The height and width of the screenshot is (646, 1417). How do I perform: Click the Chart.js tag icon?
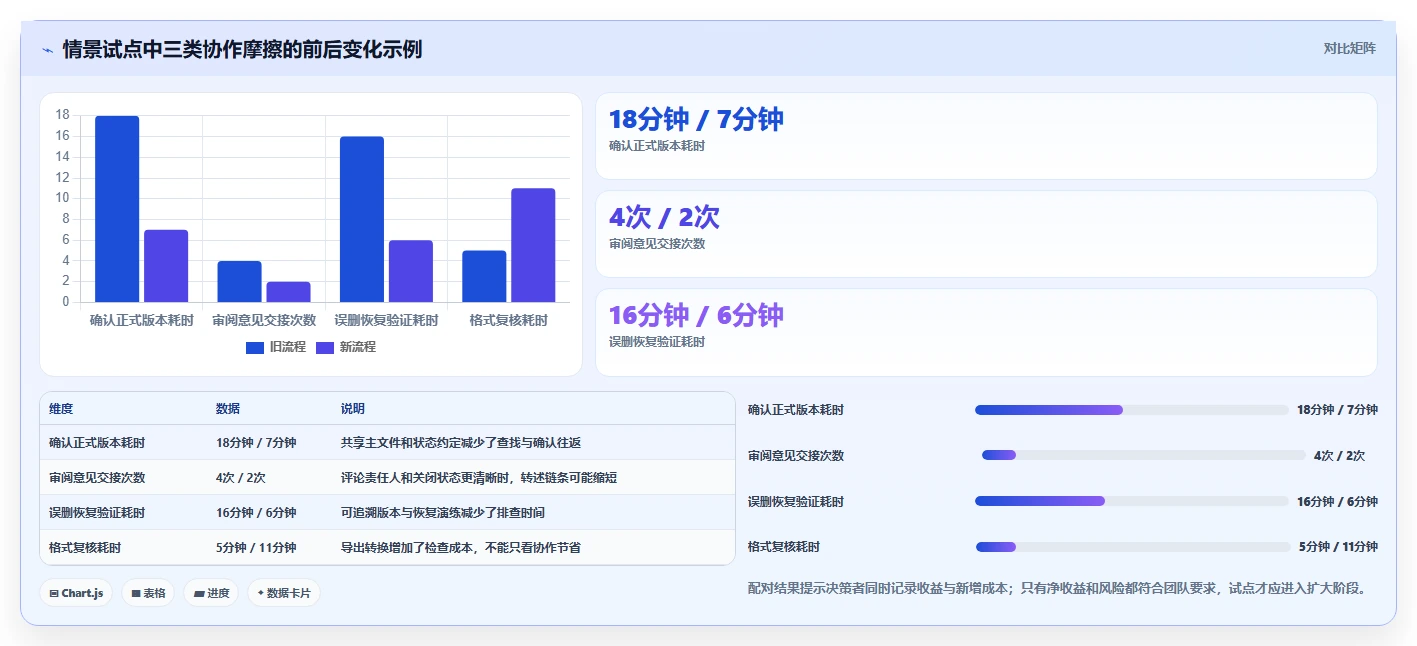(x=54, y=593)
